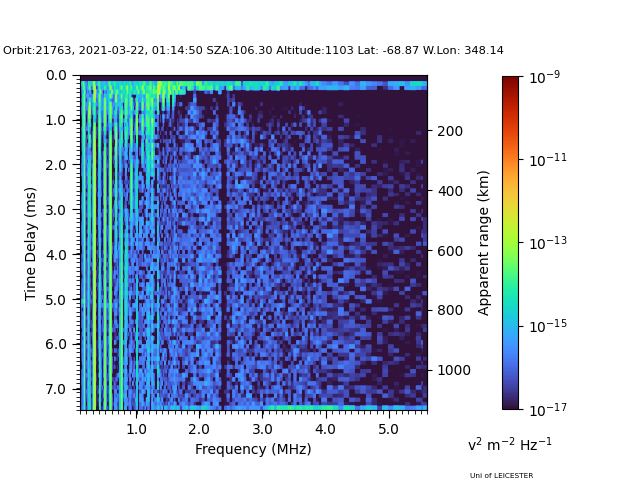Click the 'Uni of LEICESTER' credit text
This screenshot has width=640, height=480.
(501, 475)
